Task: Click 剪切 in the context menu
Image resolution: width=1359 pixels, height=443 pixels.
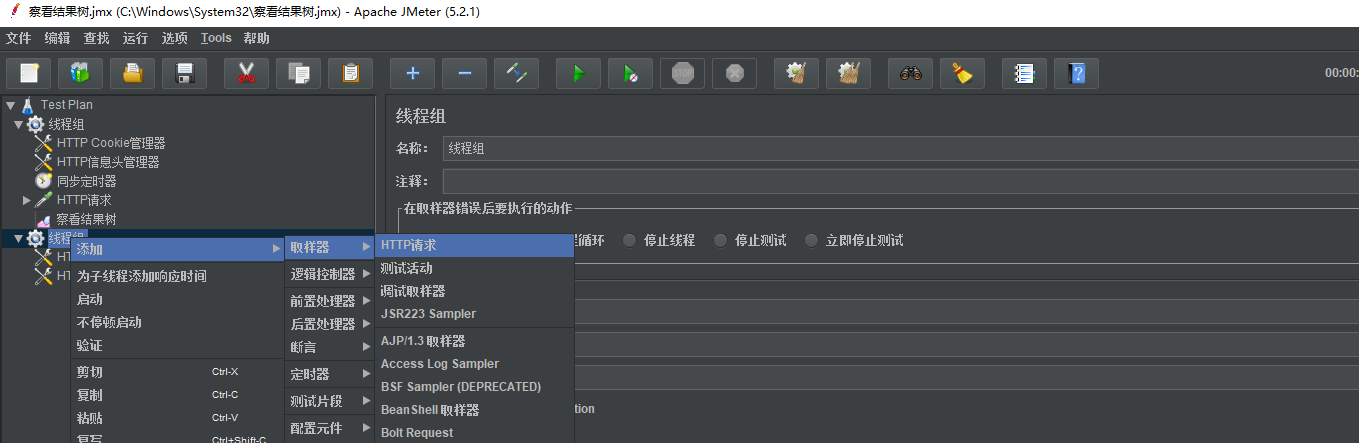Action: pos(177,372)
